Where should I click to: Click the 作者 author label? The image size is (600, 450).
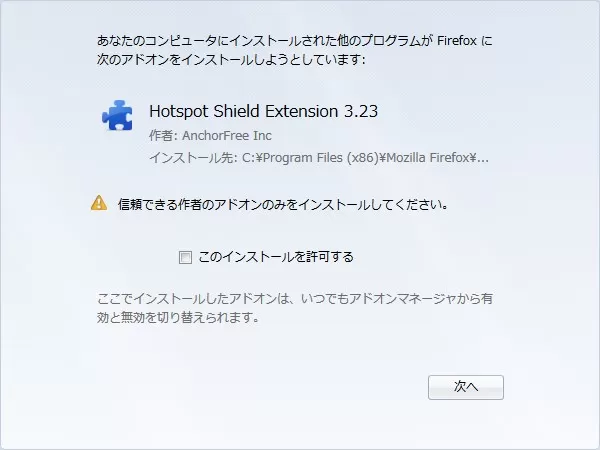click(163, 135)
